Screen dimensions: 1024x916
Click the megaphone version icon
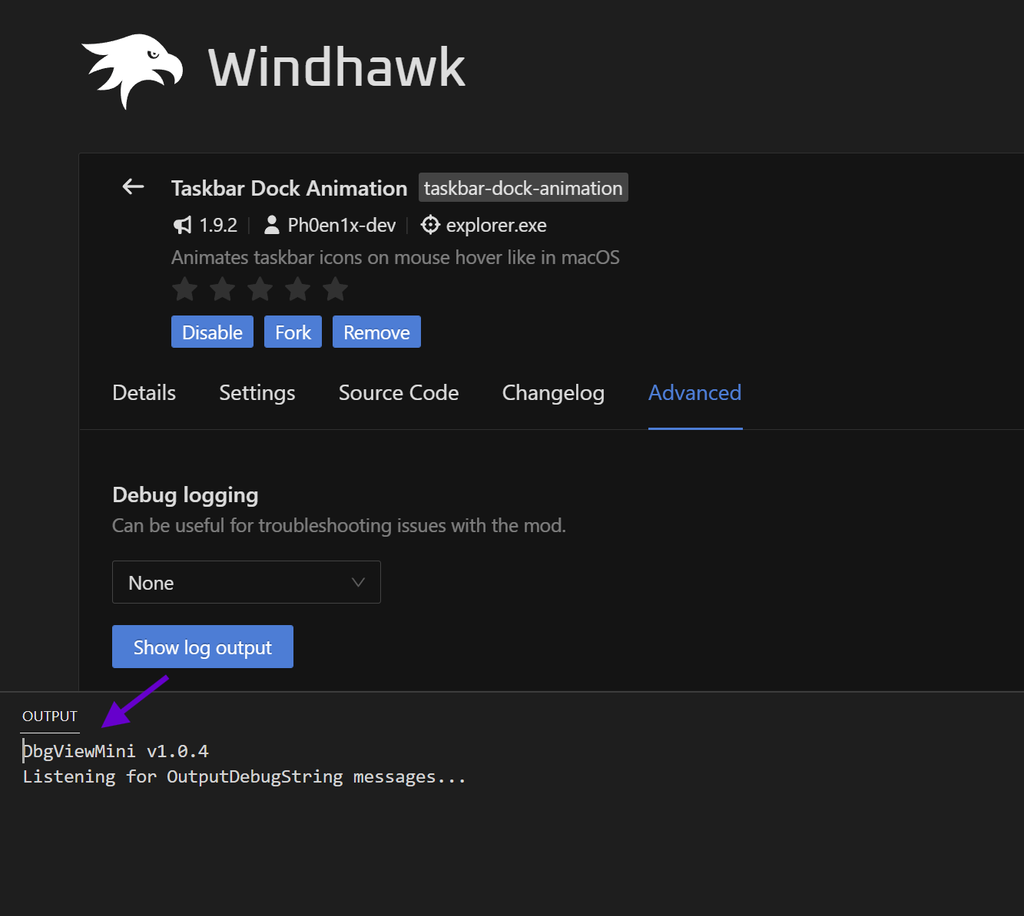[183, 225]
